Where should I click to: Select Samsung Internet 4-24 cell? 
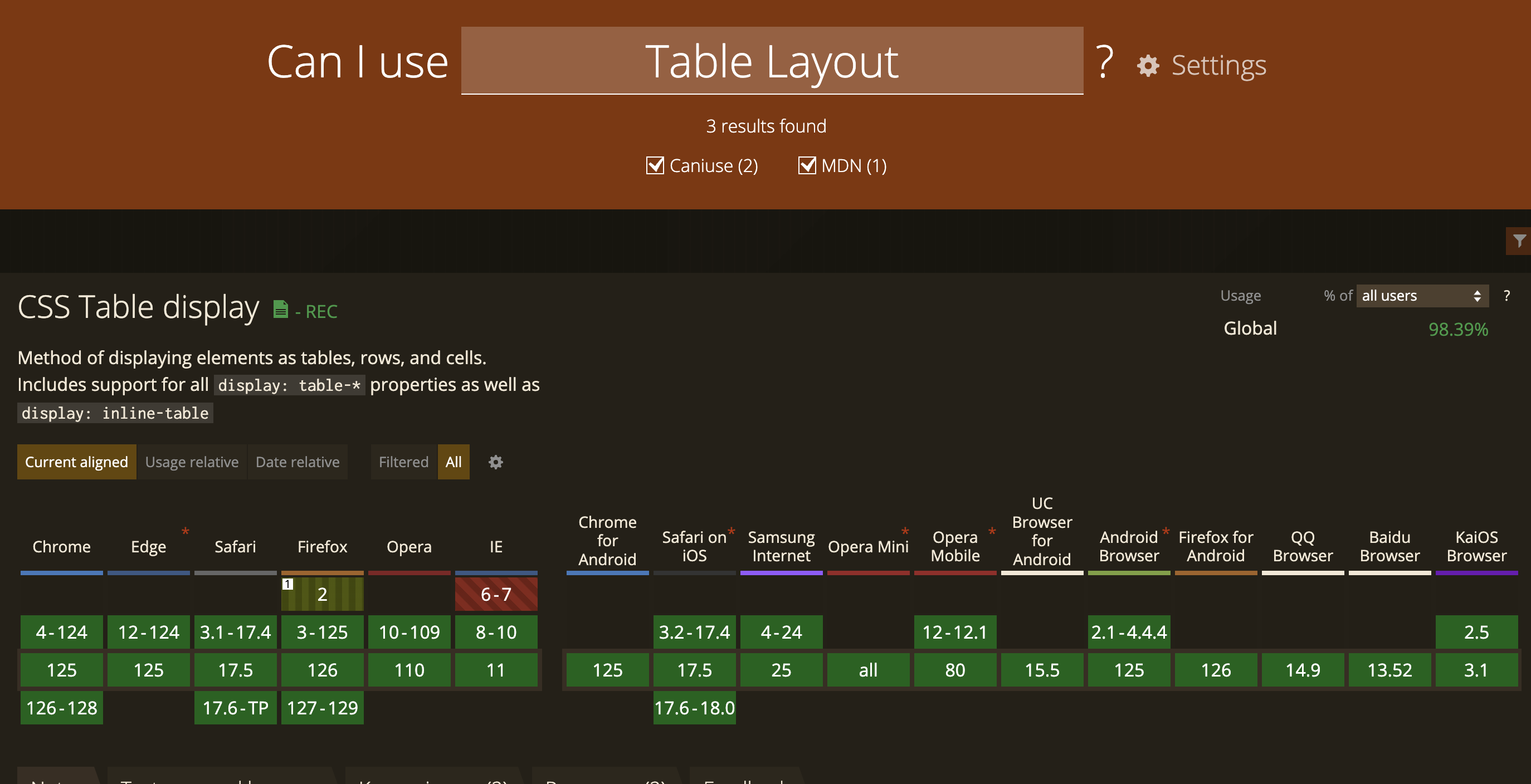(781, 632)
